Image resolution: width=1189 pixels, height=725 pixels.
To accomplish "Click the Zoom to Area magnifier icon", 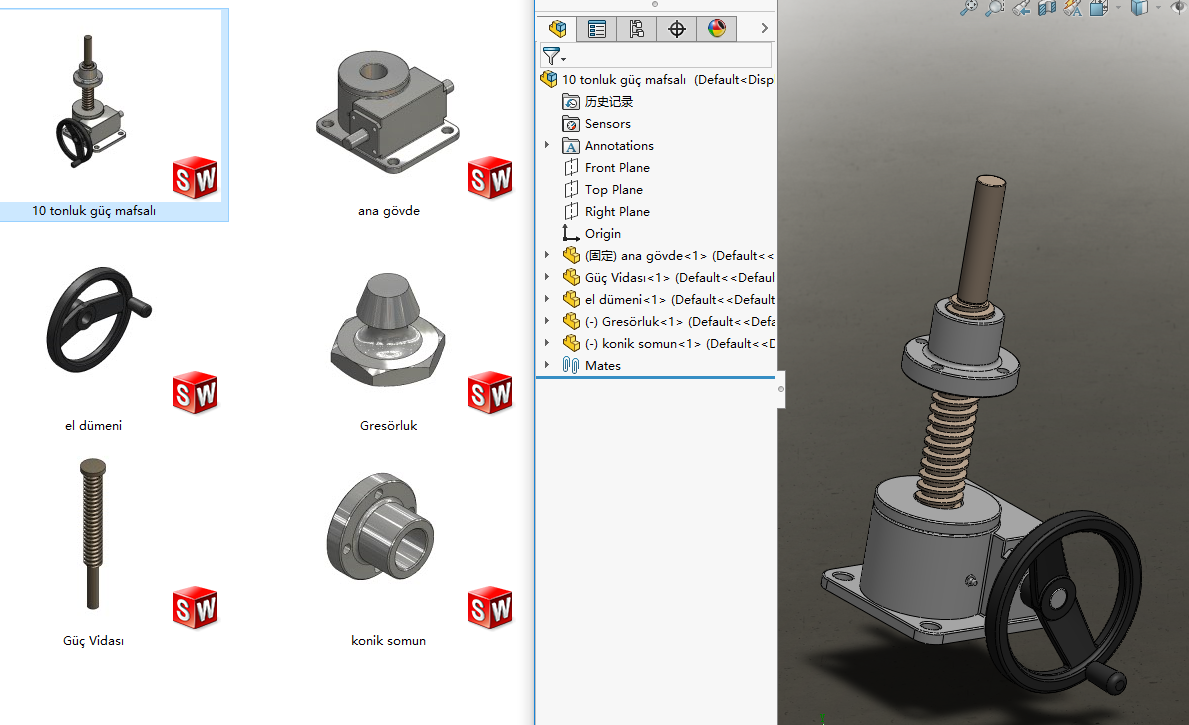I will (995, 8).
